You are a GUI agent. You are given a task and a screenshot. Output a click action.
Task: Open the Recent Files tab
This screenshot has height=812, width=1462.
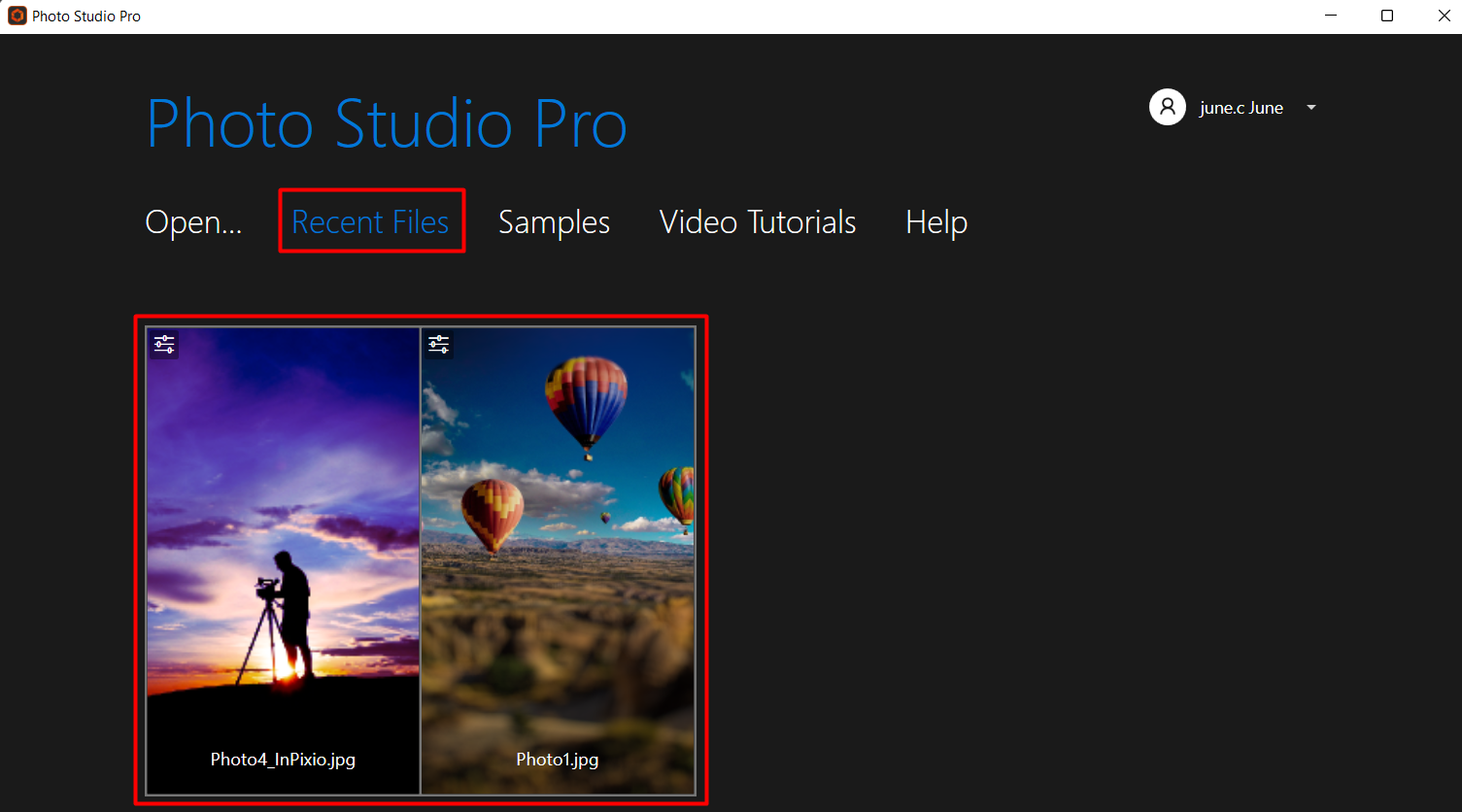click(x=370, y=222)
